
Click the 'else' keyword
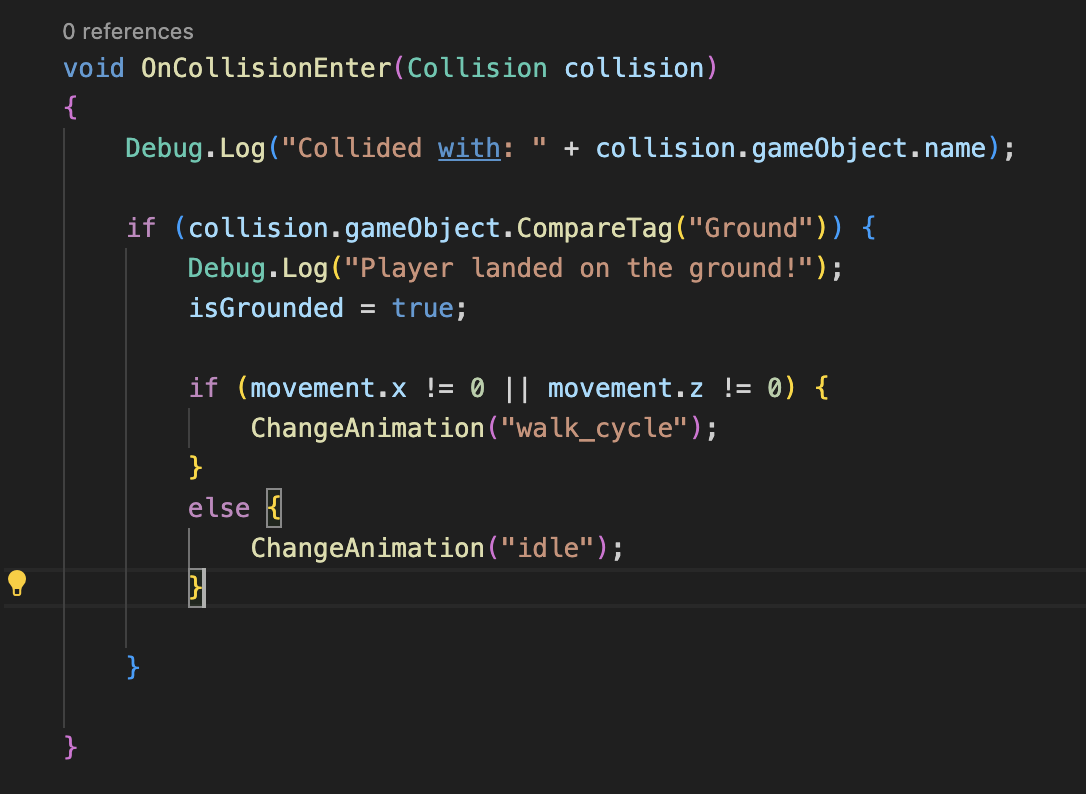coord(219,508)
